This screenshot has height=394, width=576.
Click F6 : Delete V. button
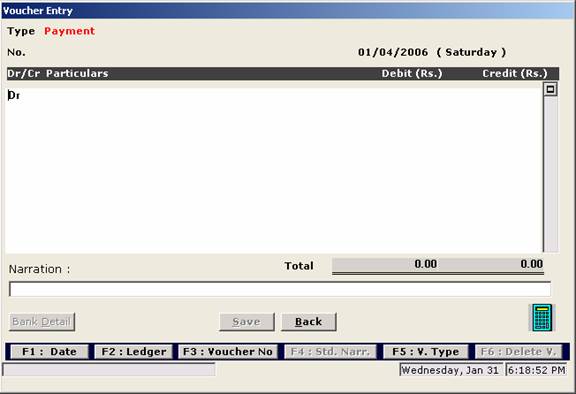coord(518,352)
